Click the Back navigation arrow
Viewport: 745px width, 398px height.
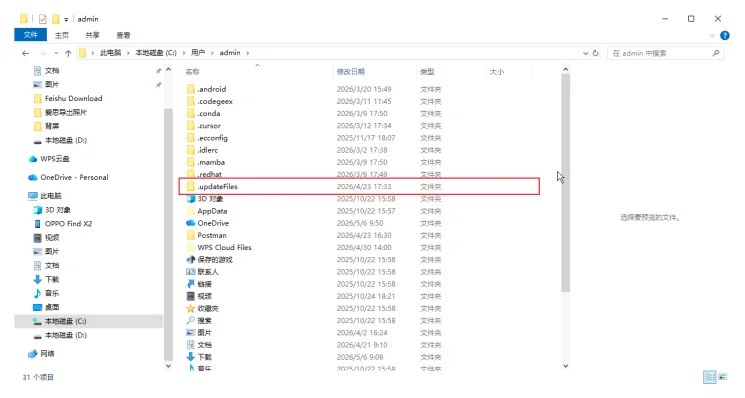coord(26,53)
